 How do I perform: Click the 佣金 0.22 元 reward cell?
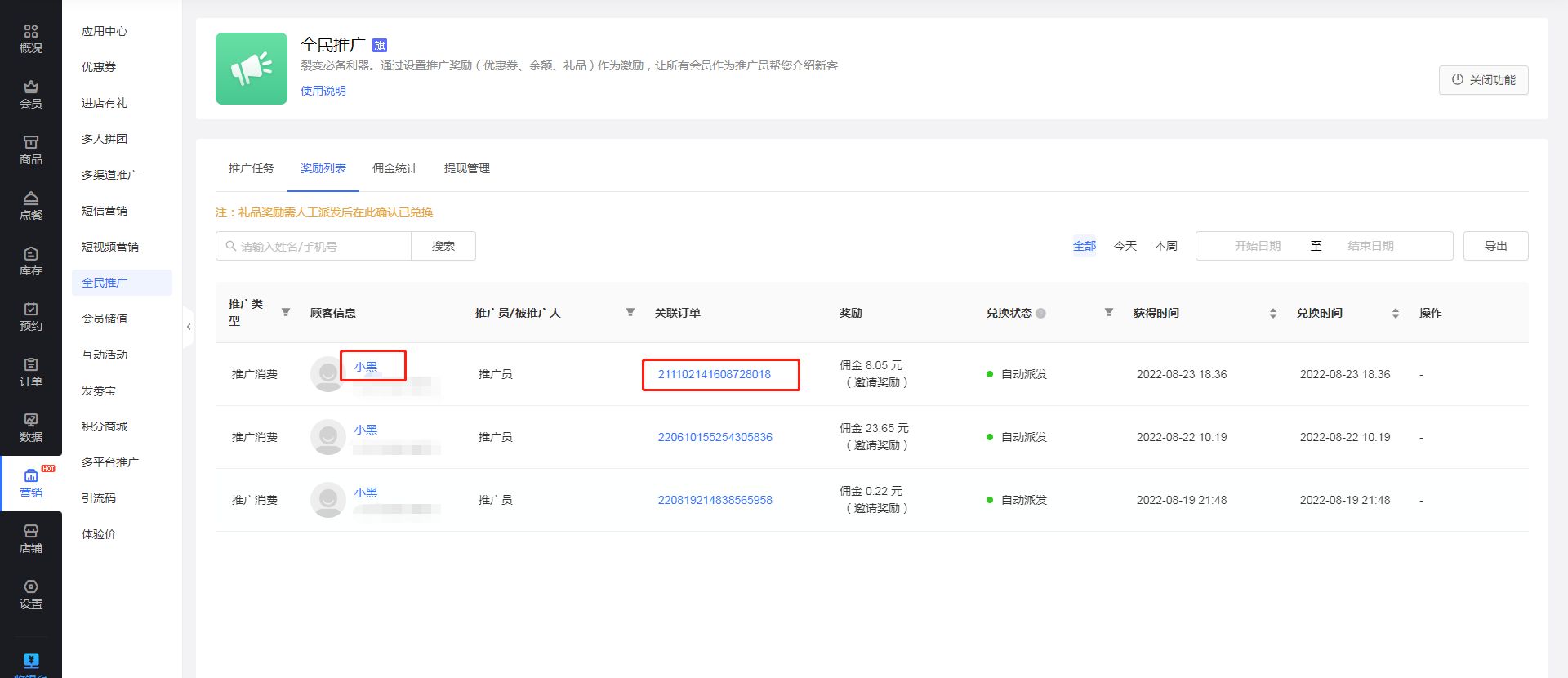coord(875,500)
